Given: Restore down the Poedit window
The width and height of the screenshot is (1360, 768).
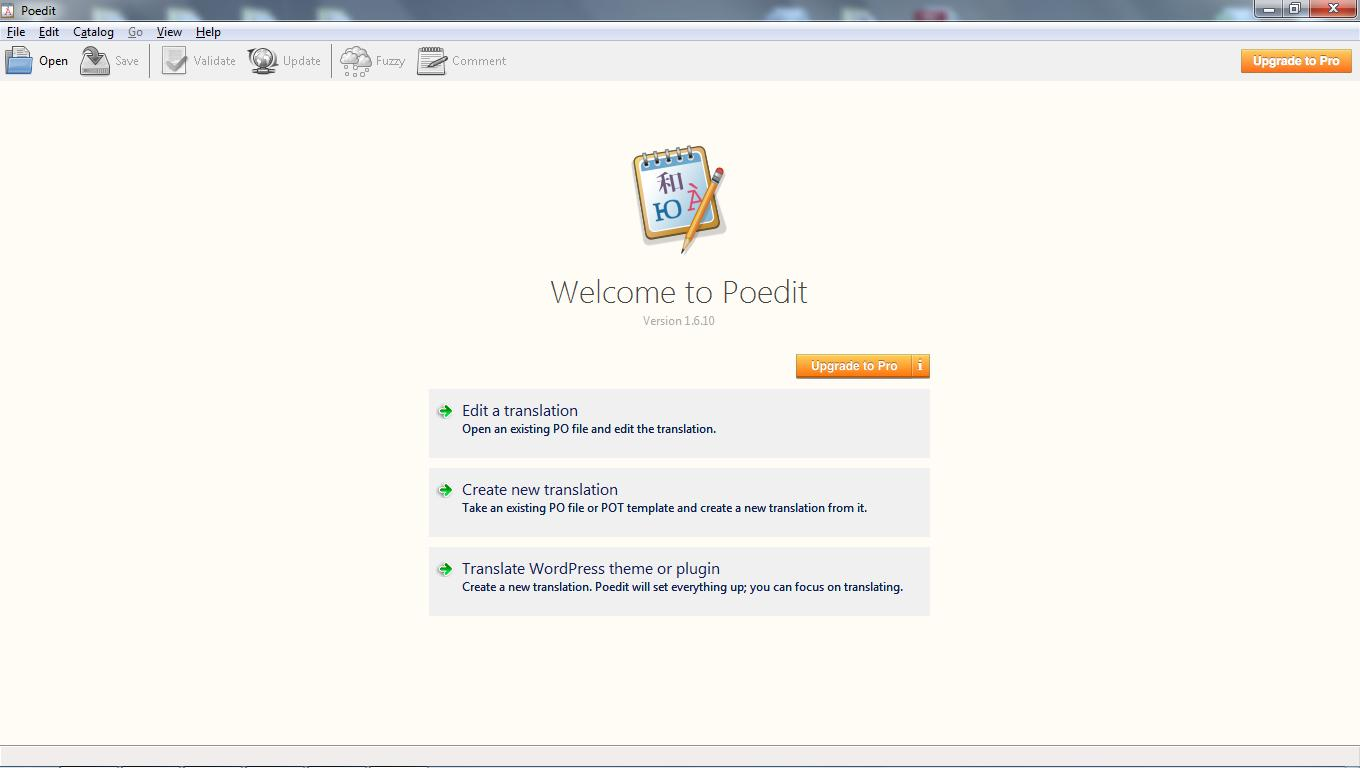Looking at the screenshot, I should (x=1294, y=9).
